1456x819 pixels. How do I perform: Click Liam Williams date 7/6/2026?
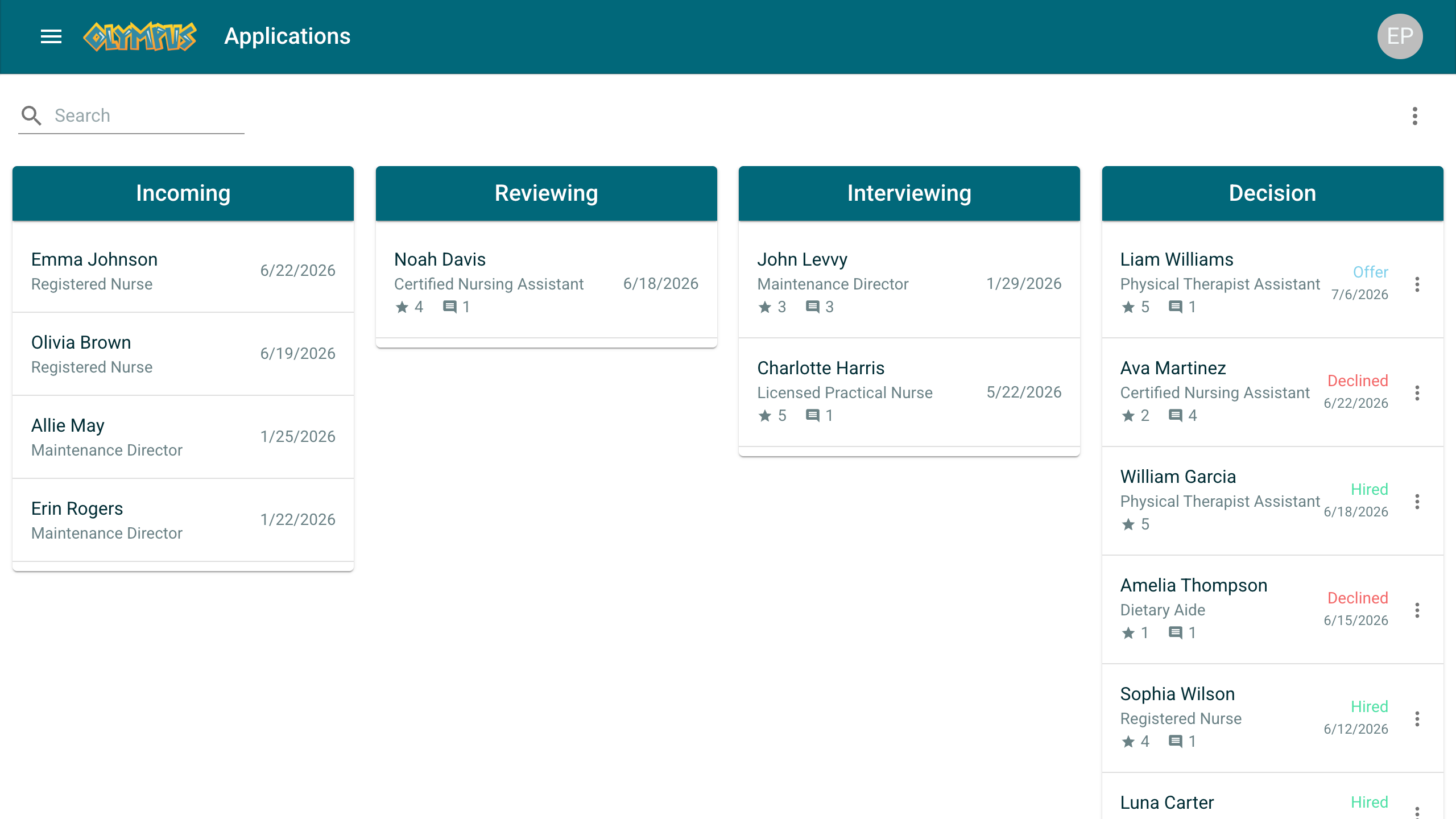[1360, 295]
